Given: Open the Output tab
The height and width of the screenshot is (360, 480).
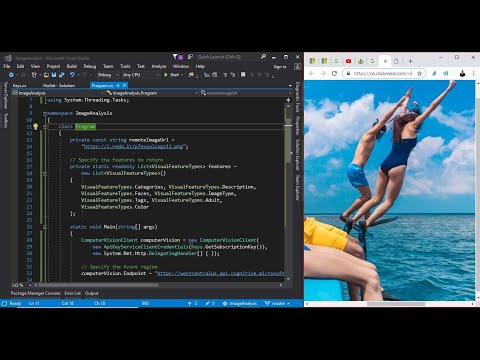Looking at the screenshot, I should click(91, 293).
